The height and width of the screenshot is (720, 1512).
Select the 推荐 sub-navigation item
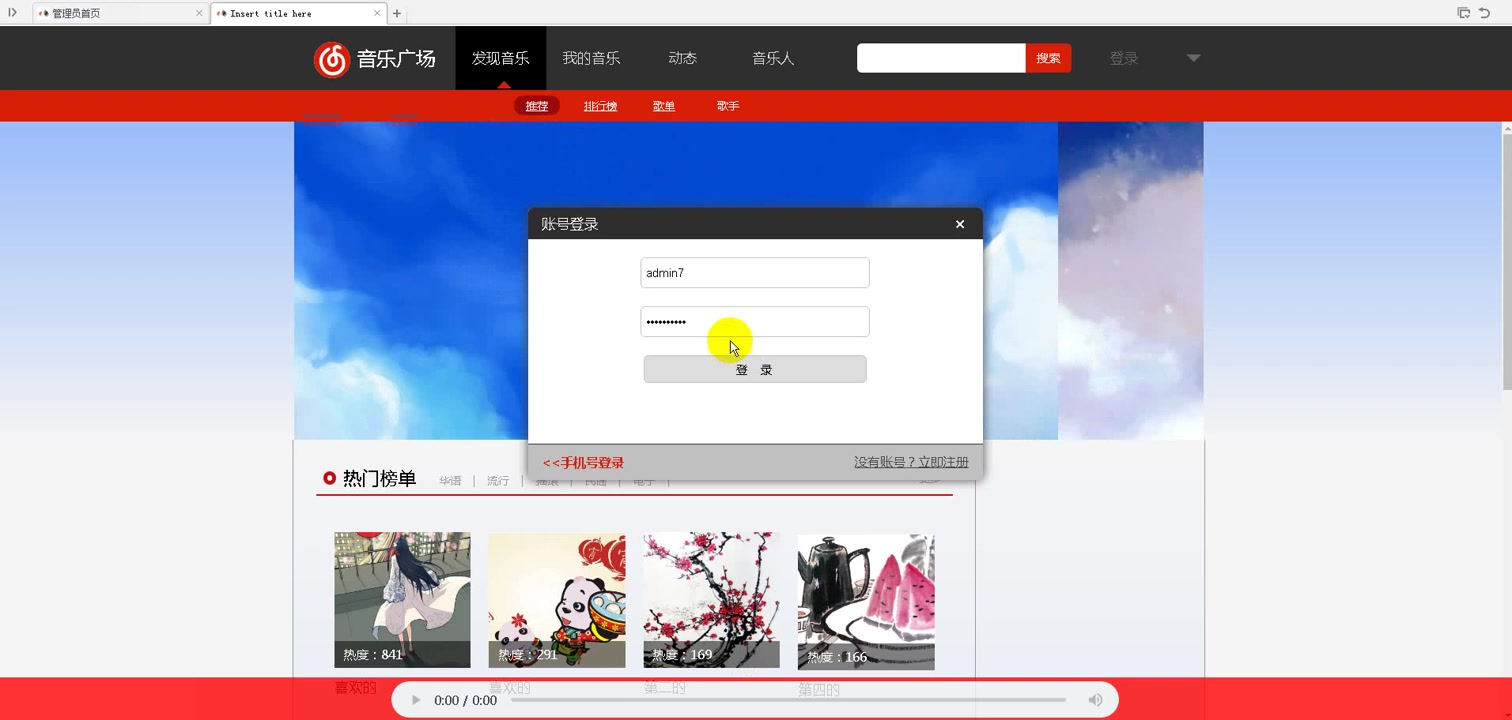click(x=537, y=106)
